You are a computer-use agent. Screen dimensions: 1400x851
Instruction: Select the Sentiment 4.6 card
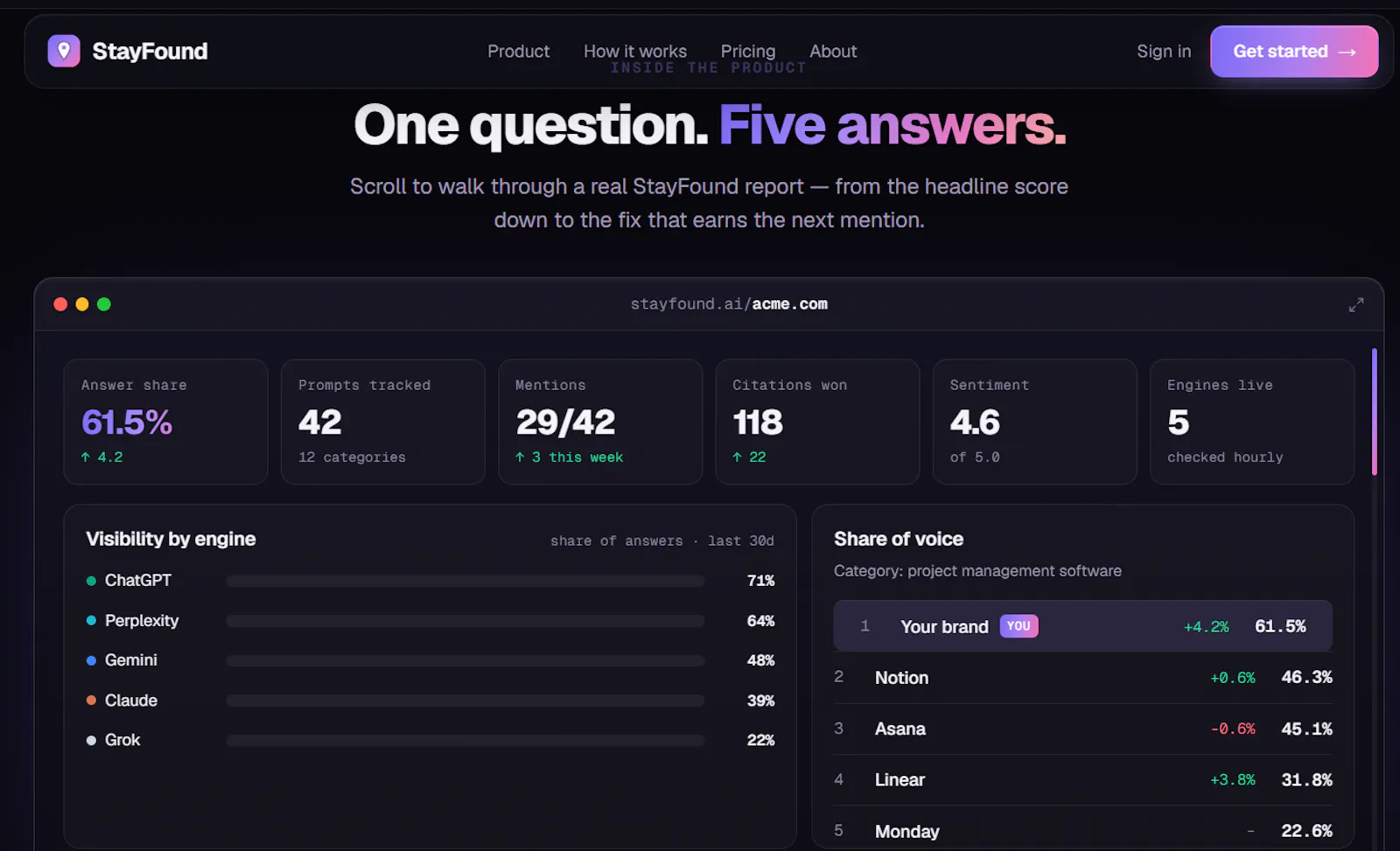pyautogui.click(x=1034, y=422)
